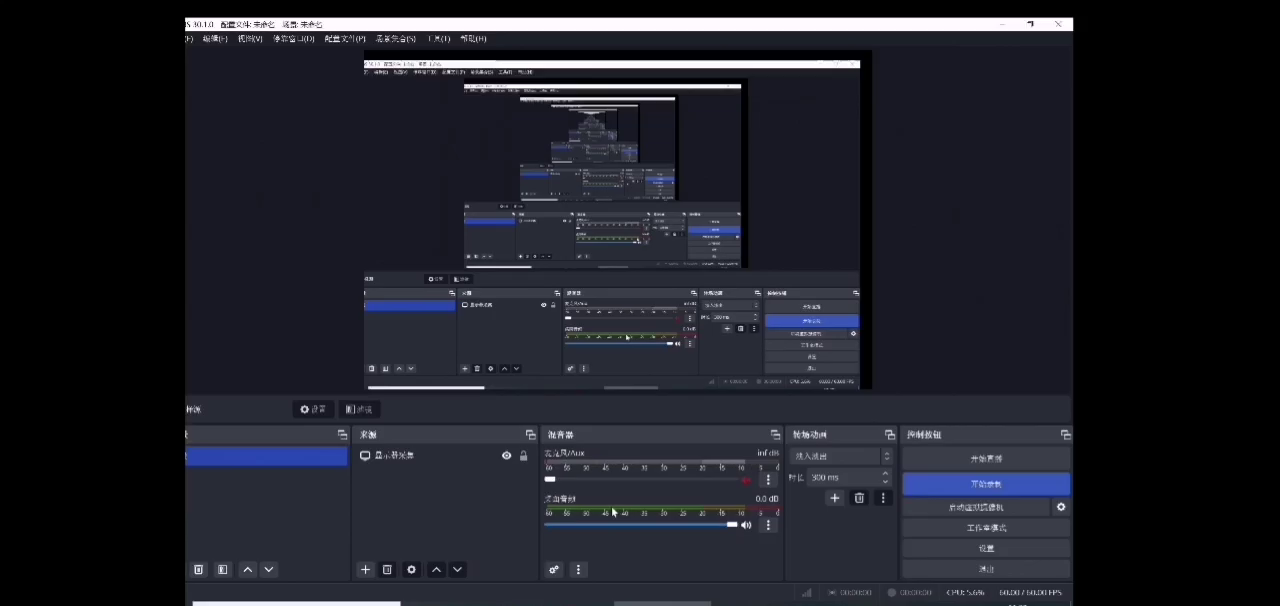The image size is (1280, 606).
Task: Toggle visibility of display capture source
Action: click(x=506, y=456)
